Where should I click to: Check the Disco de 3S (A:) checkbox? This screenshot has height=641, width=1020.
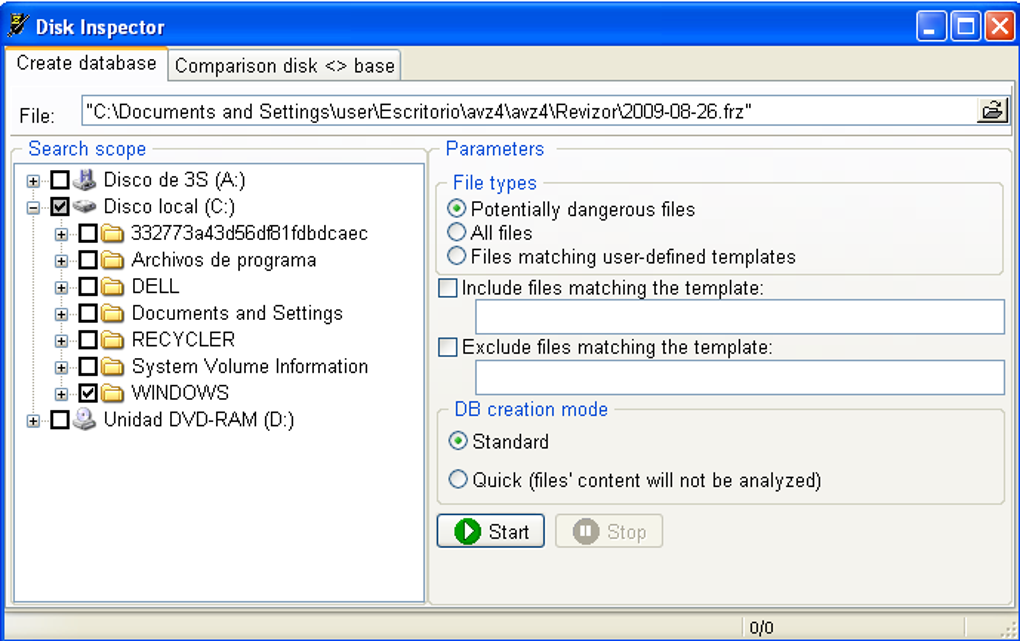[60, 180]
